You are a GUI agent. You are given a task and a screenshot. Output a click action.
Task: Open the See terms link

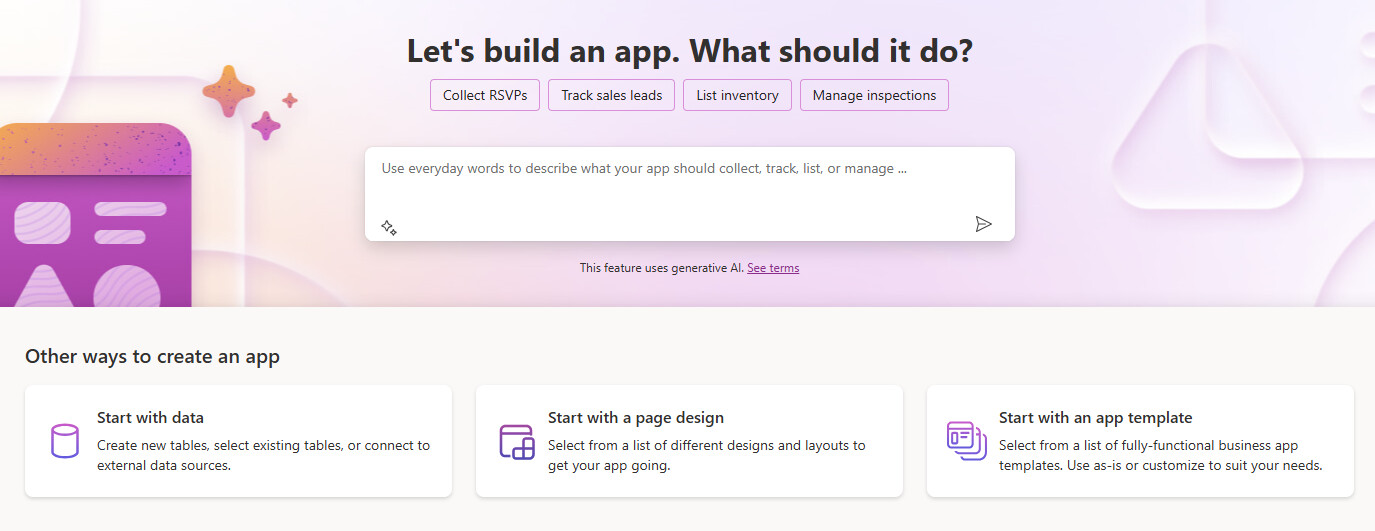coord(773,268)
